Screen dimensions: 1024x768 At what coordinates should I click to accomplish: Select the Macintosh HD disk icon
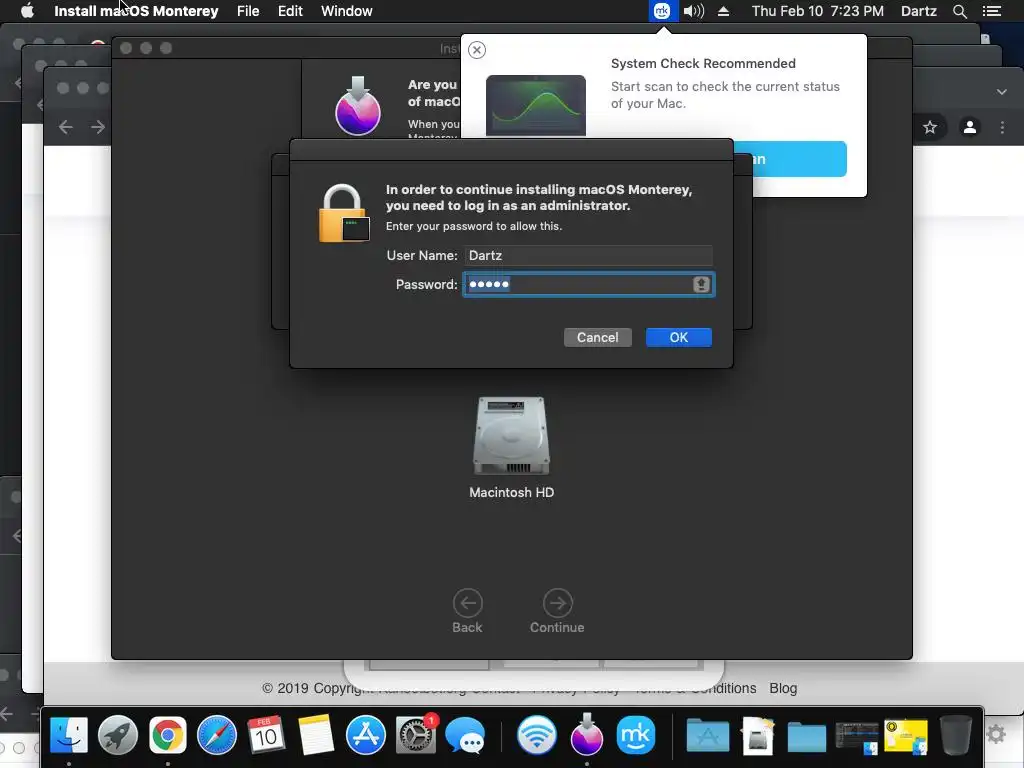(x=511, y=436)
